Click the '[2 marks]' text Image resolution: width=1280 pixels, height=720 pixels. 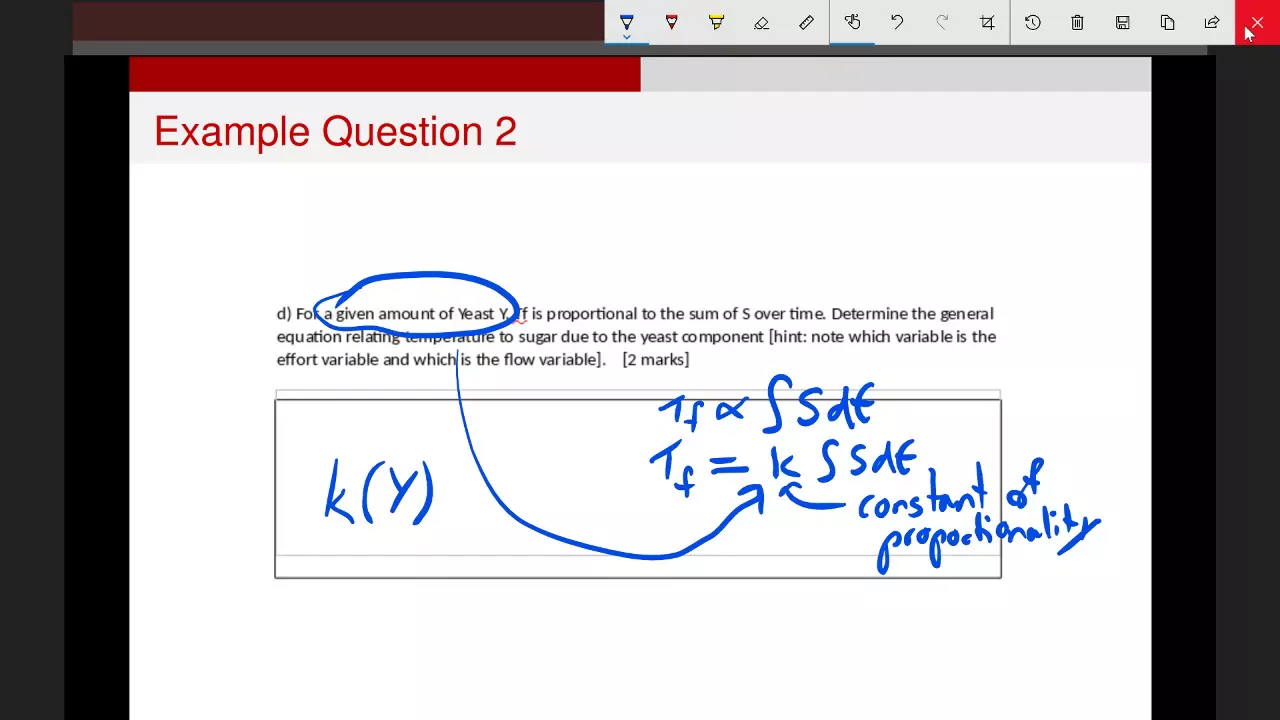point(656,360)
